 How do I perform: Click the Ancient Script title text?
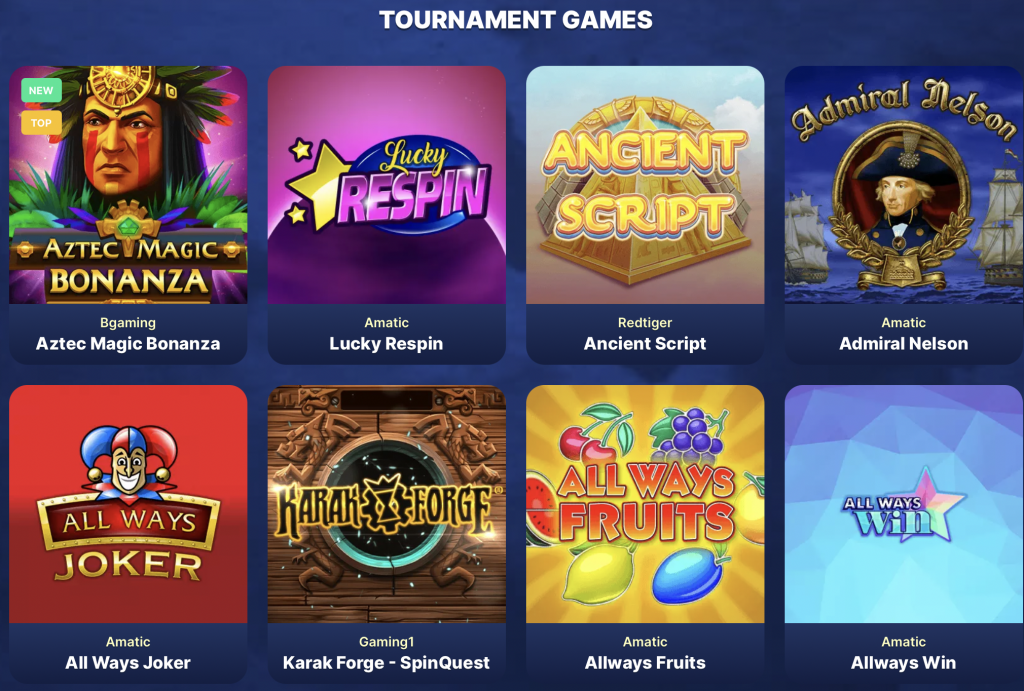pyautogui.click(x=645, y=344)
